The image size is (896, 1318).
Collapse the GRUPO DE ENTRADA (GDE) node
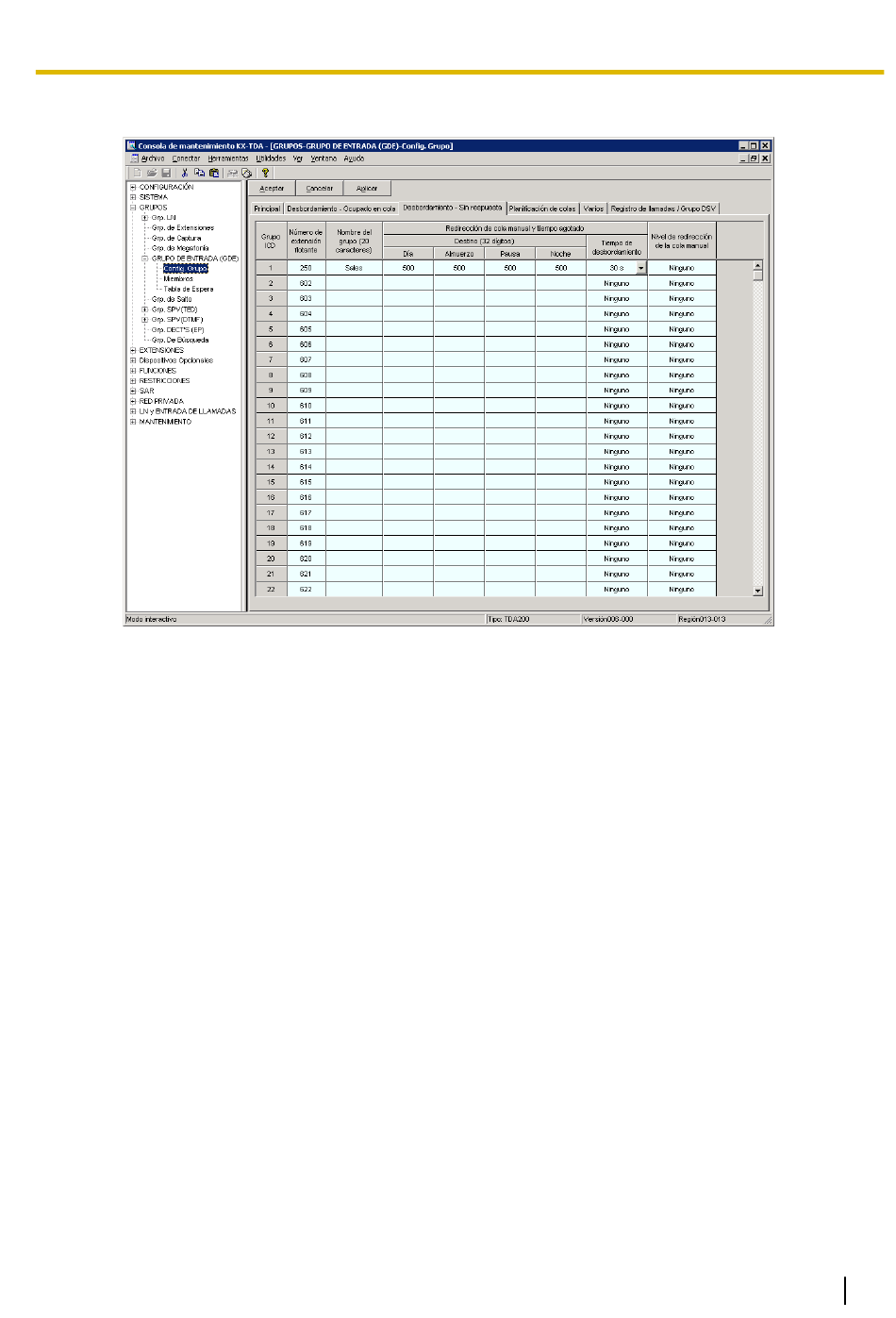click(x=145, y=259)
